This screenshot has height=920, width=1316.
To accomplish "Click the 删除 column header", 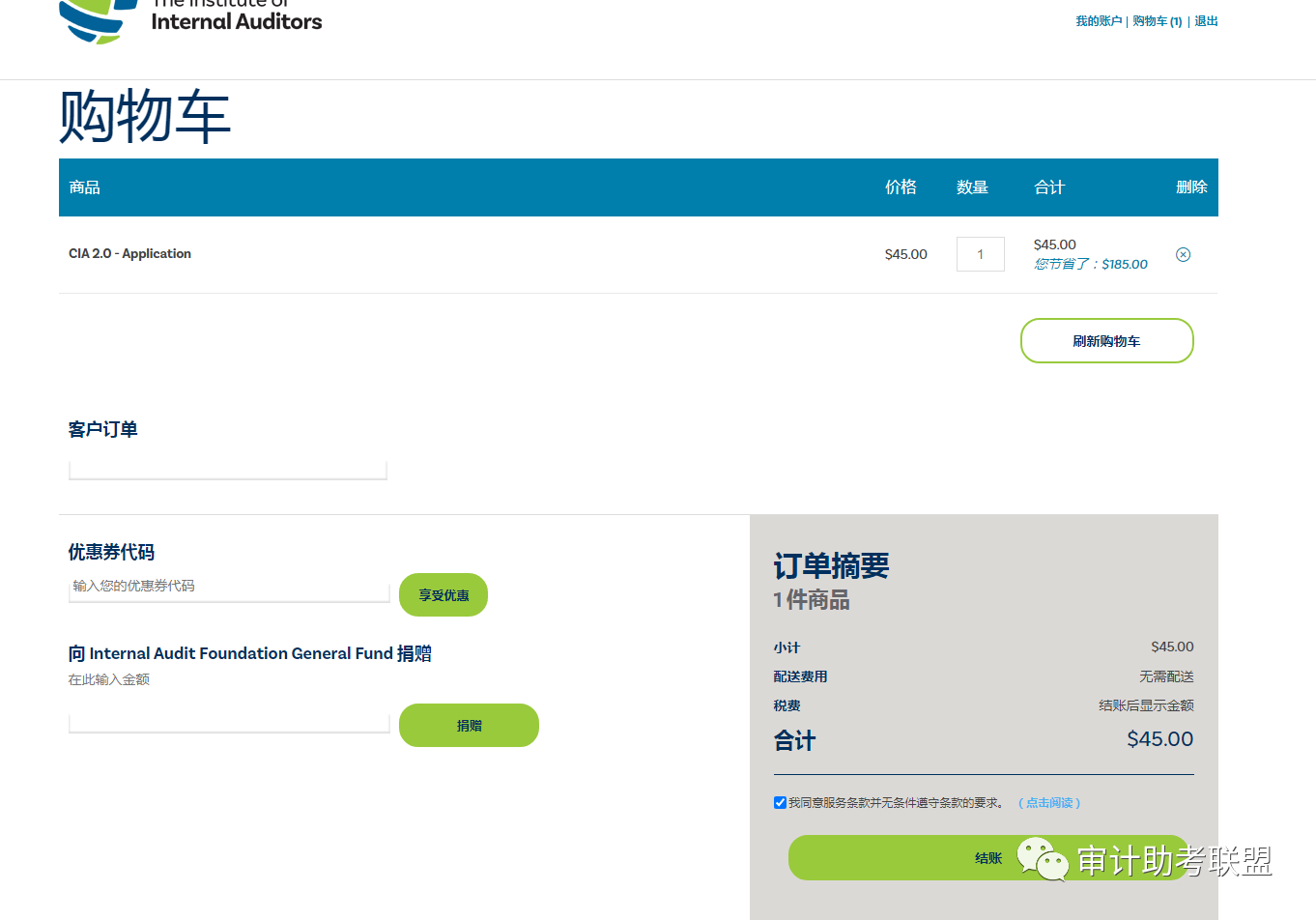I will pyautogui.click(x=1191, y=187).
